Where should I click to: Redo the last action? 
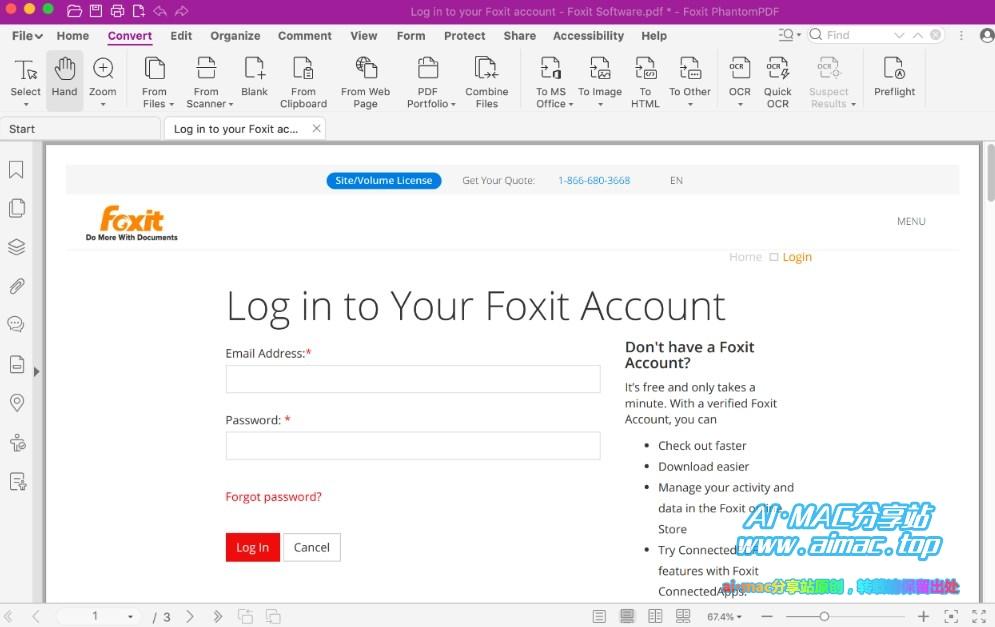point(181,11)
